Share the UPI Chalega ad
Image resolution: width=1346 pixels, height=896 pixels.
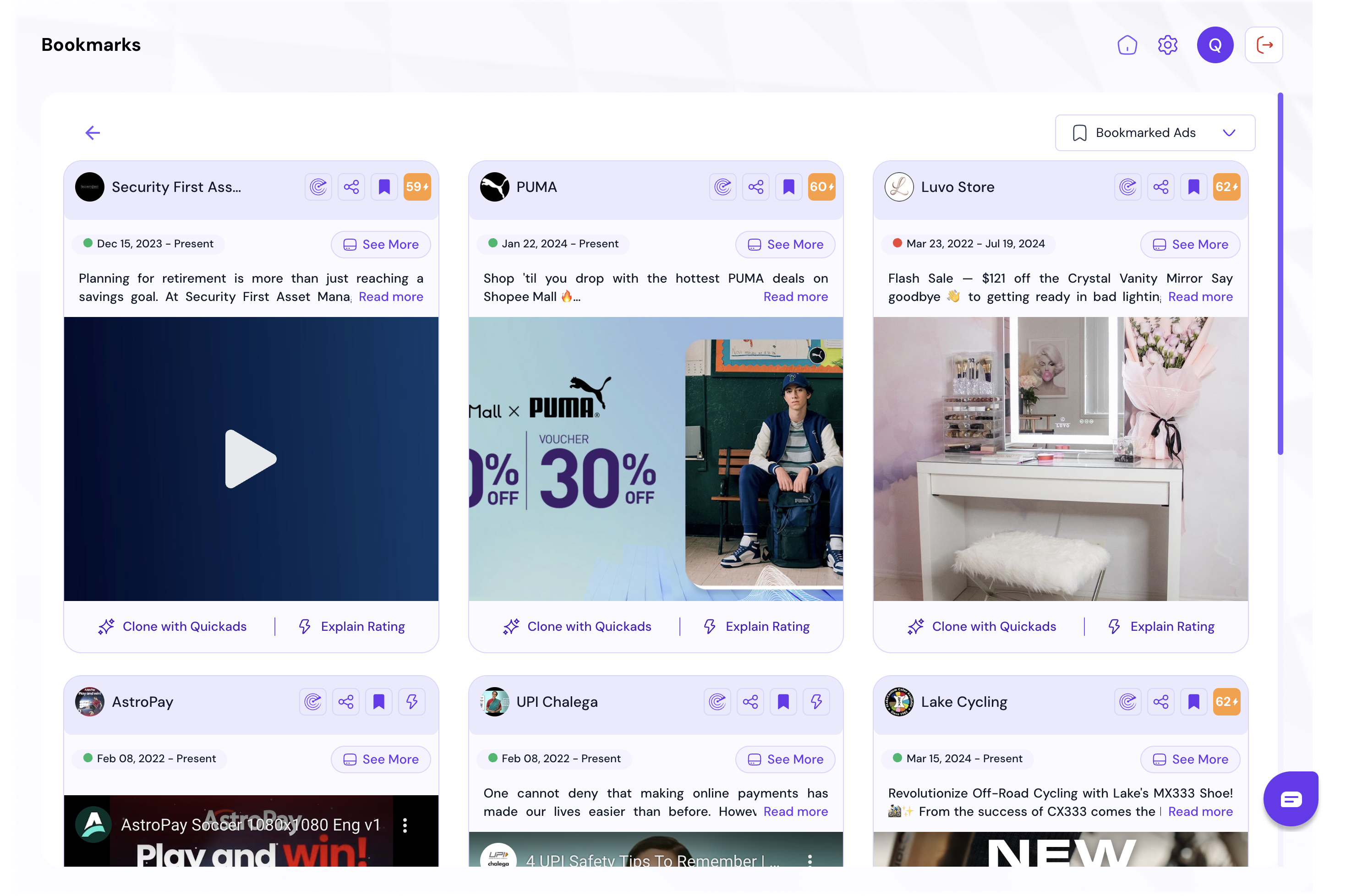pyautogui.click(x=750, y=702)
